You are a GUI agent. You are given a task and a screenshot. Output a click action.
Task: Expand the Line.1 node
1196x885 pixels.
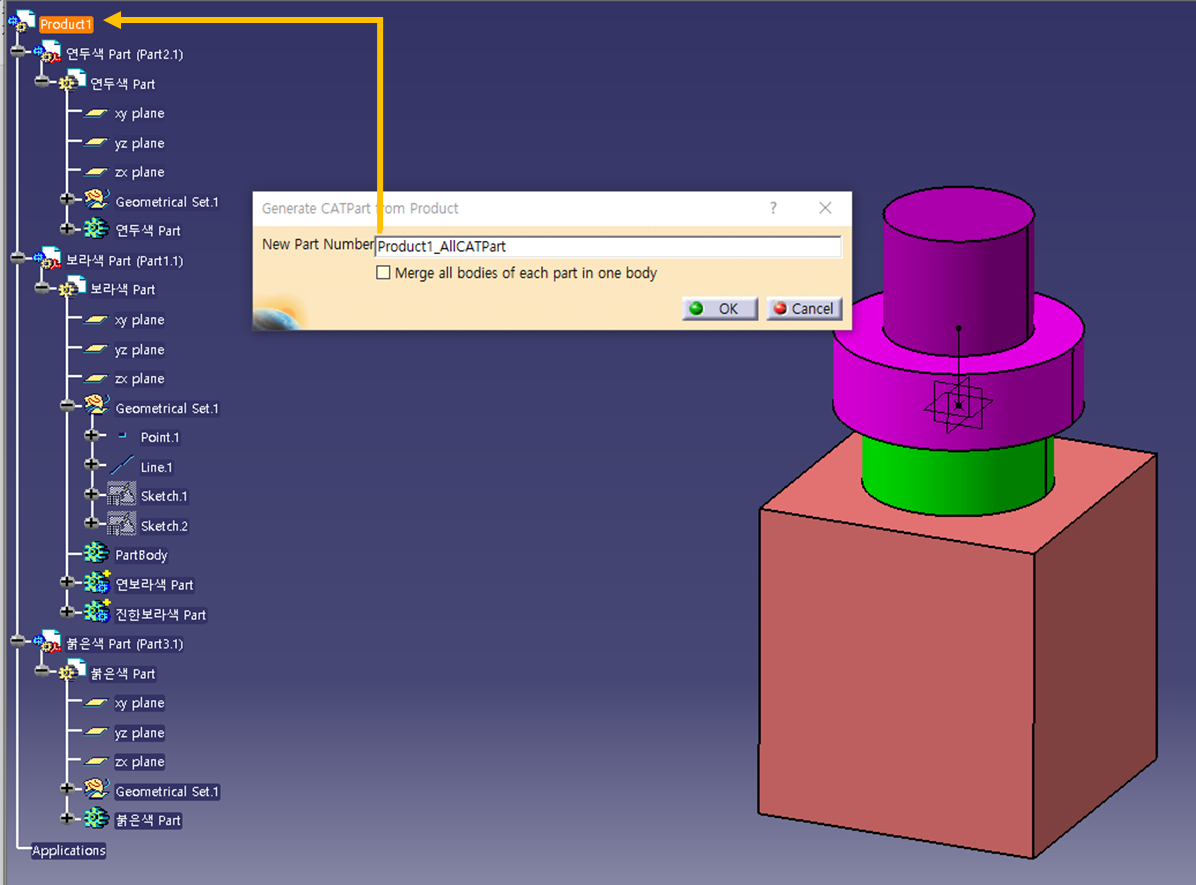coord(92,465)
